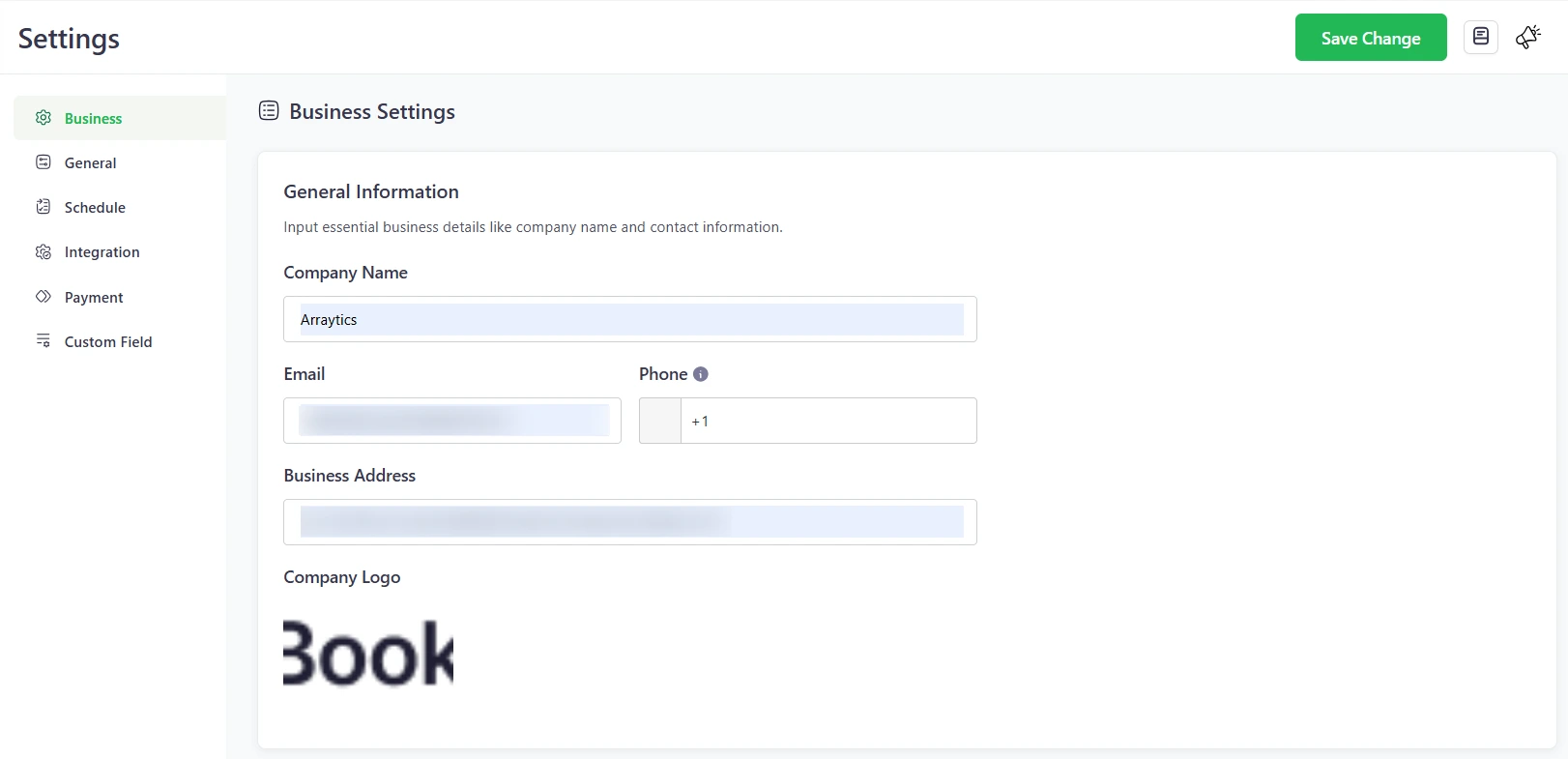Click the Payment sidebar icon
Image resolution: width=1568 pixels, height=759 pixels.
coord(44,297)
